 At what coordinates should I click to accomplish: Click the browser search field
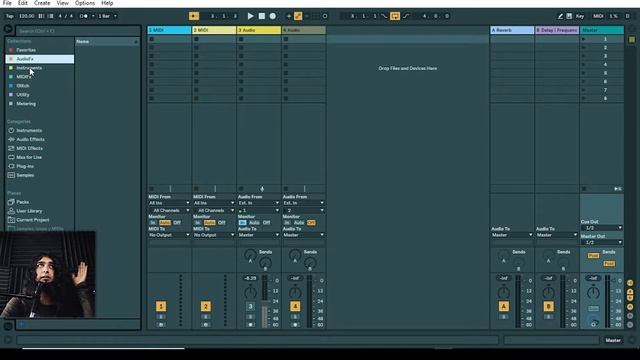click(78, 31)
